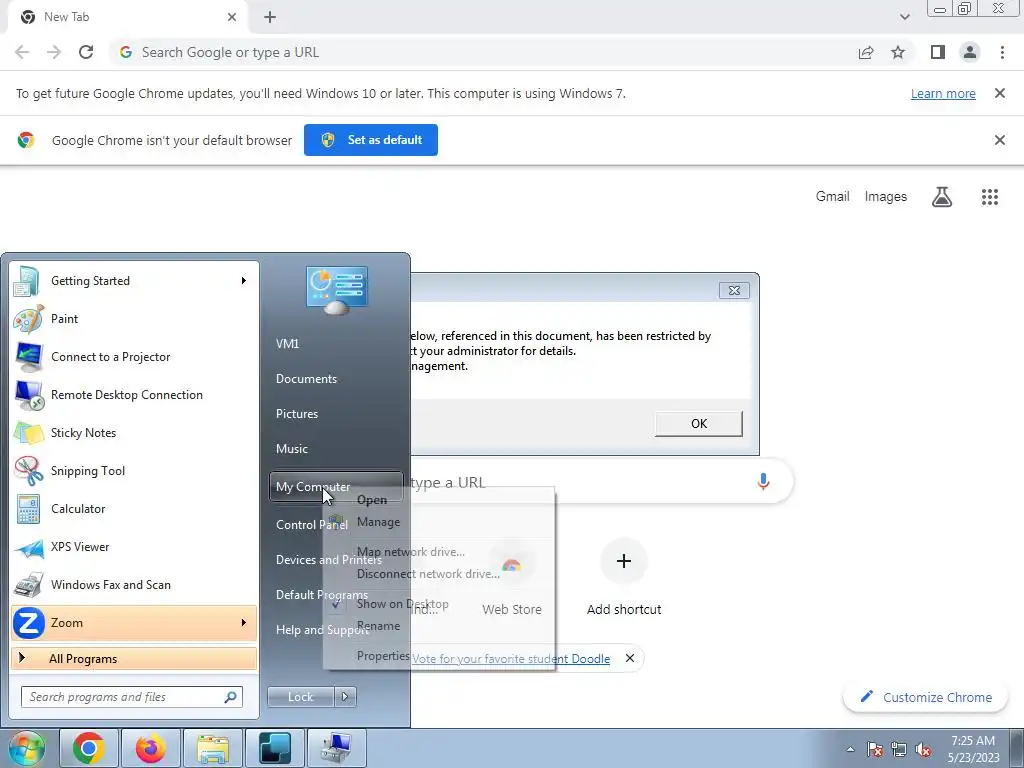Open the network tray icon
This screenshot has width=1024, height=768.
(x=899, y=750)
